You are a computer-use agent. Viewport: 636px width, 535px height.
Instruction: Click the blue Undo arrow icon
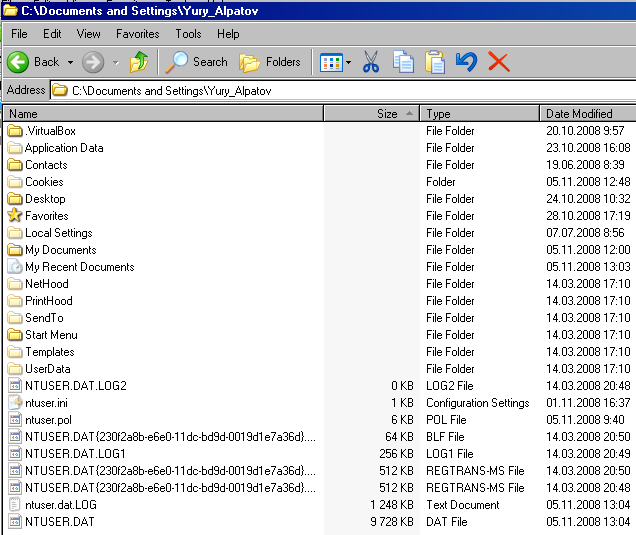click(x=466, y=62)
